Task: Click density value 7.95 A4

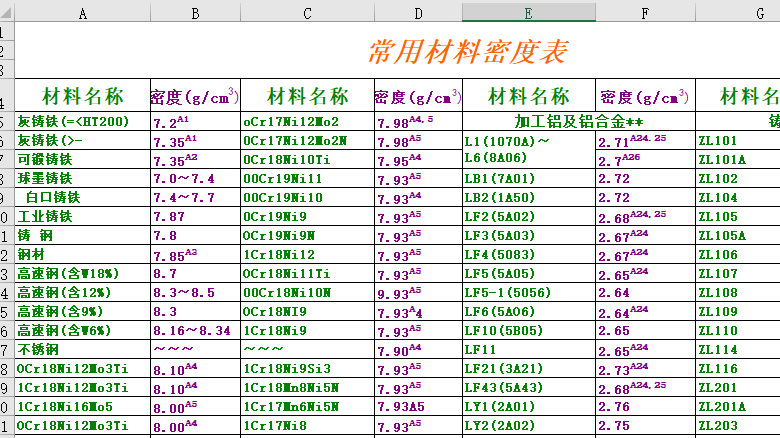Action: tap(418, 159)
